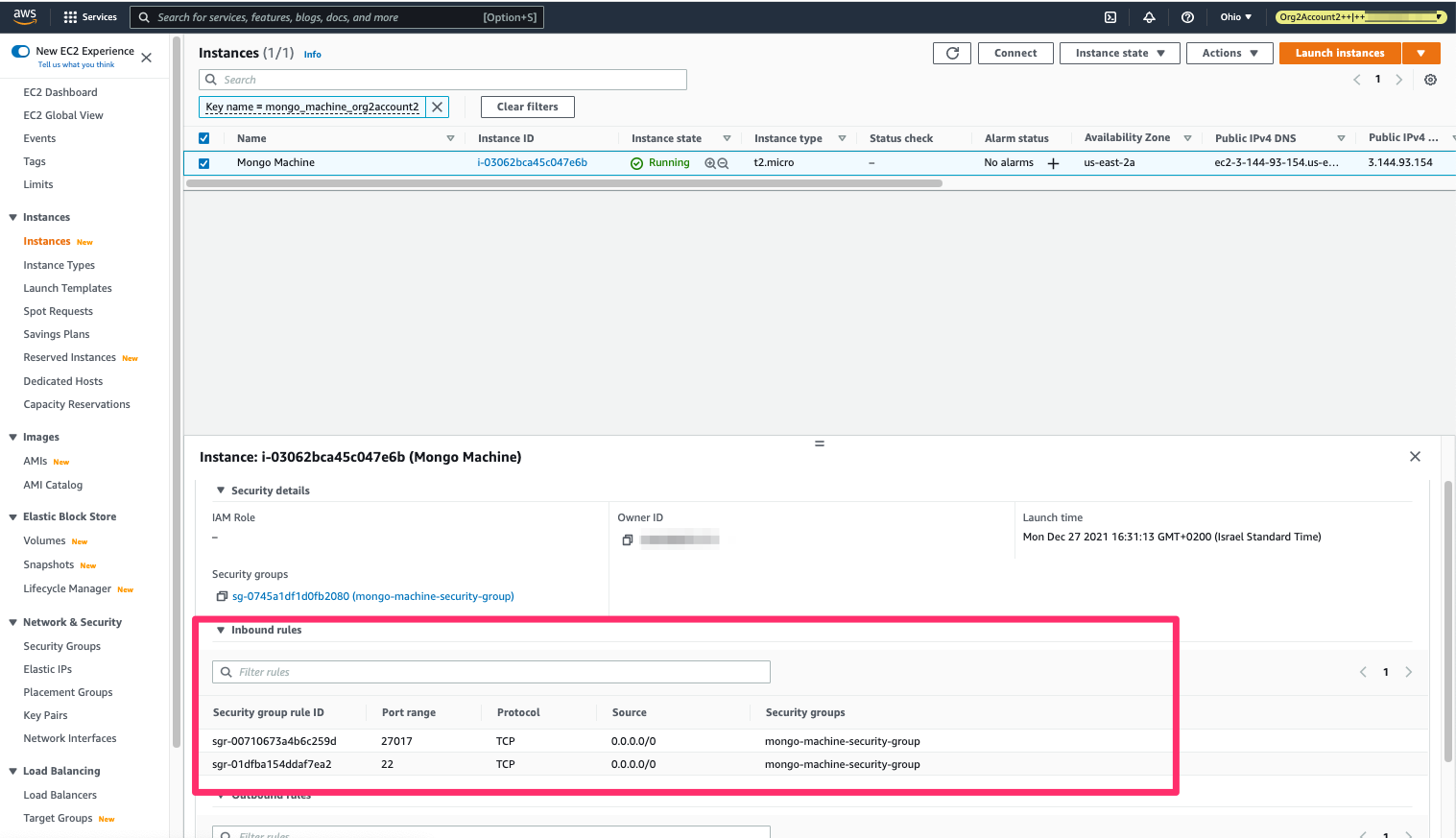This screenshot has width=1456, height=838.
Task: Launch the CloudShell terminal icon
Action: pos(1110,17)
